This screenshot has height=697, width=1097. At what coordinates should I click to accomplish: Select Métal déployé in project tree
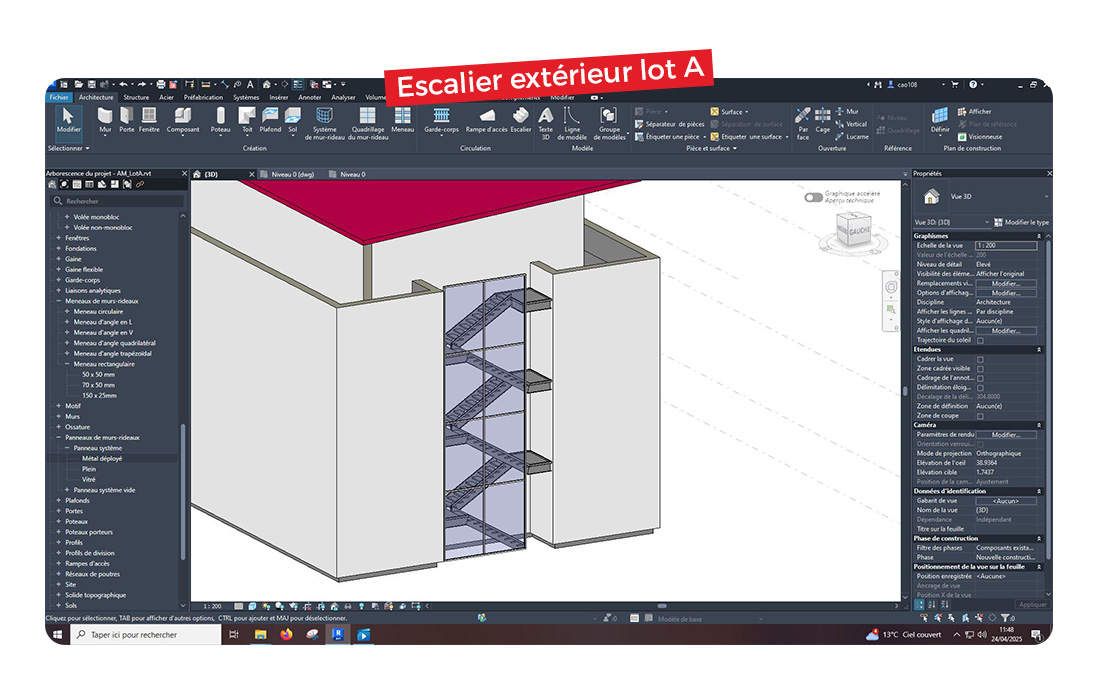point(102,458)
